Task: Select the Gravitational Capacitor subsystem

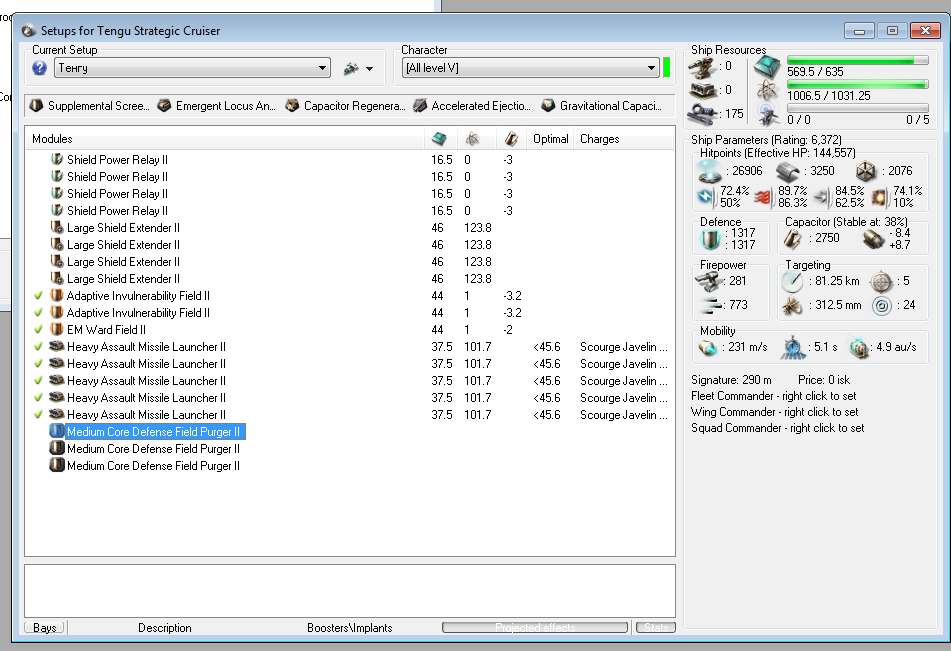Action: coord(602,106)
